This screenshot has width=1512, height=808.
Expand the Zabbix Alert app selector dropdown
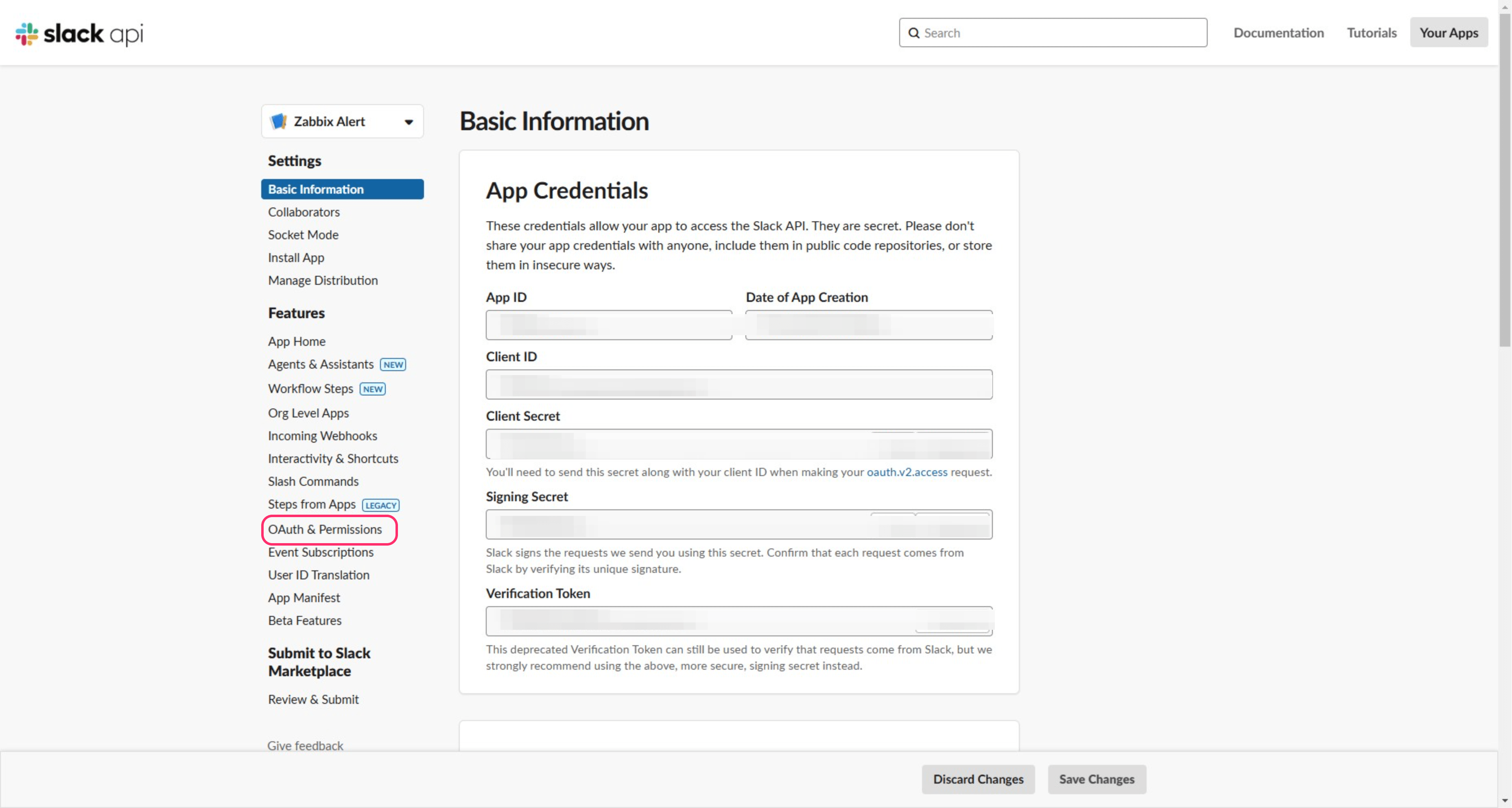(409, 122)
